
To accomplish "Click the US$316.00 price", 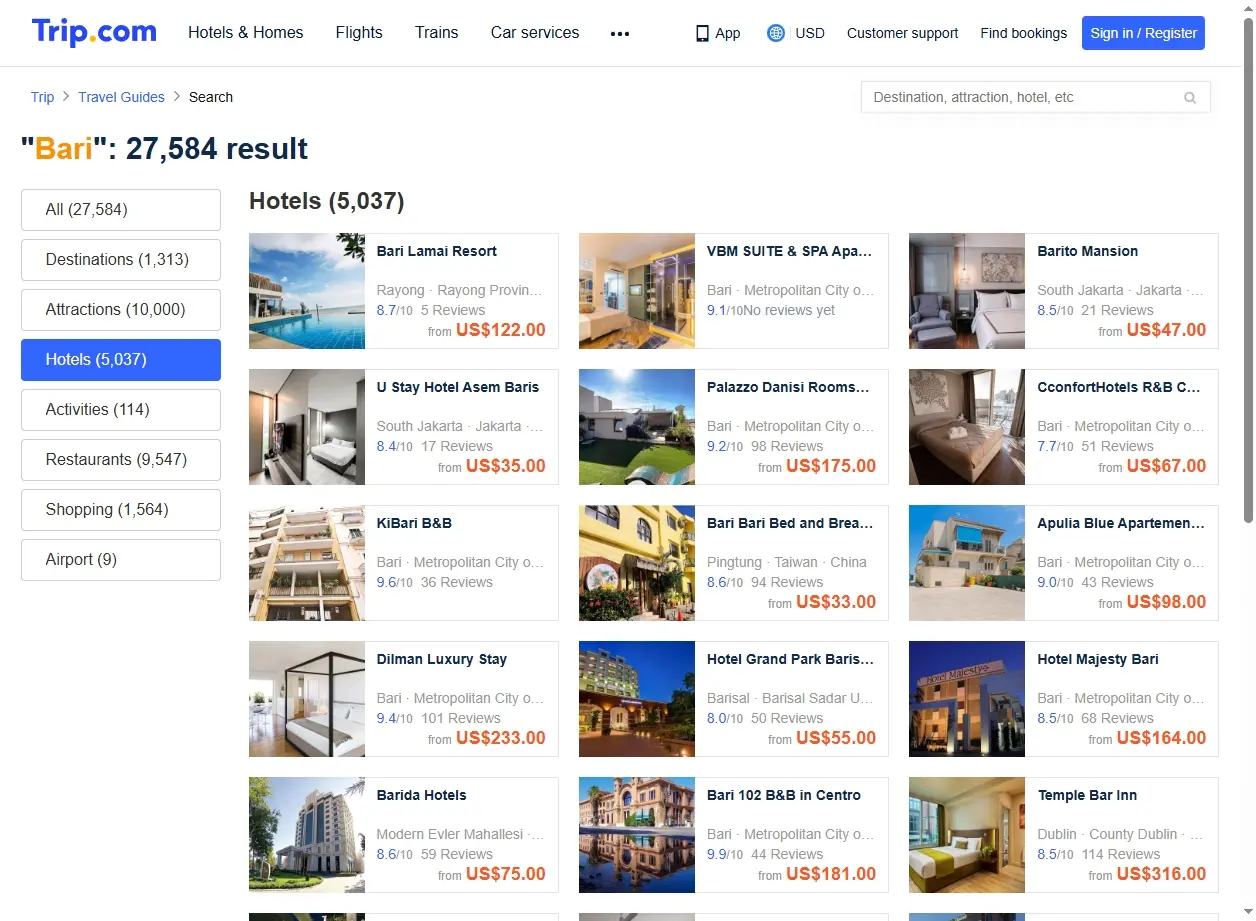I will (1161, 874).
